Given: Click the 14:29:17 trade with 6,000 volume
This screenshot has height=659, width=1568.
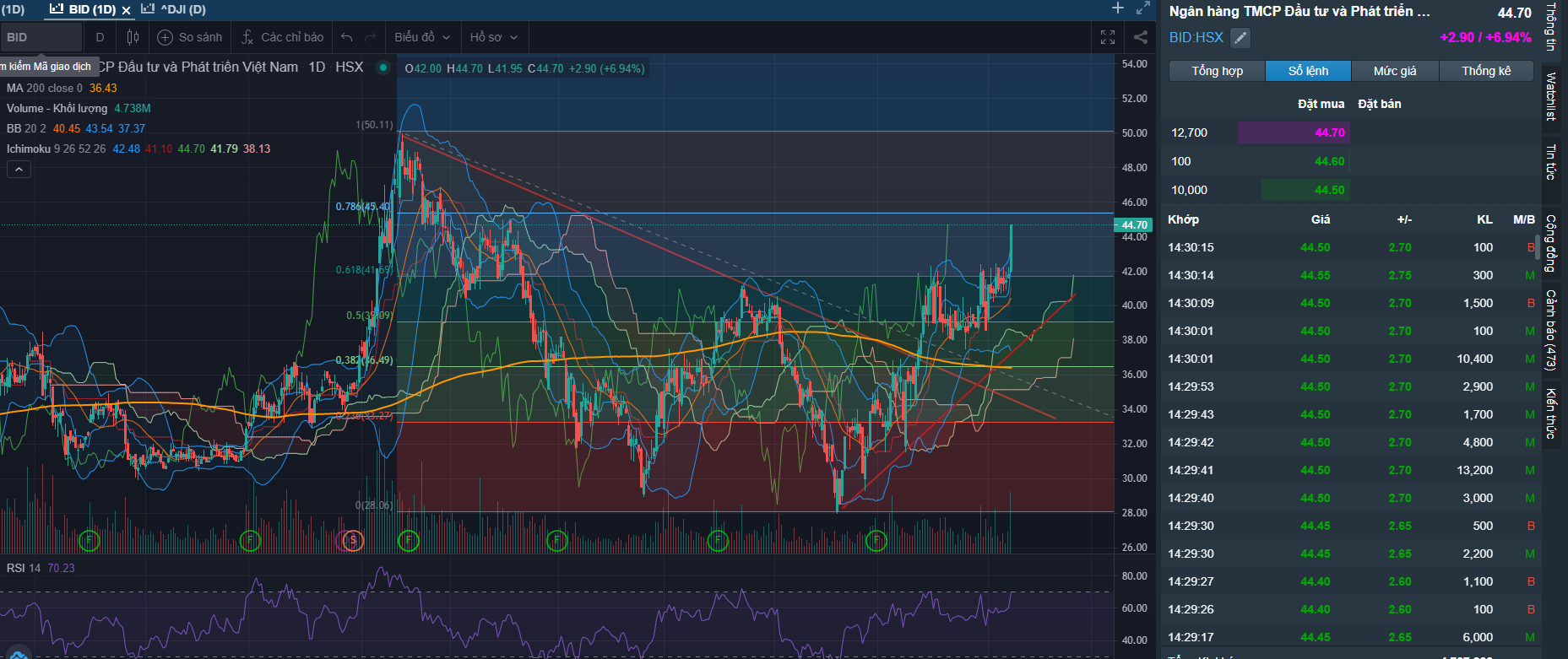Looking at the screenshot, I should [1351, 637].
